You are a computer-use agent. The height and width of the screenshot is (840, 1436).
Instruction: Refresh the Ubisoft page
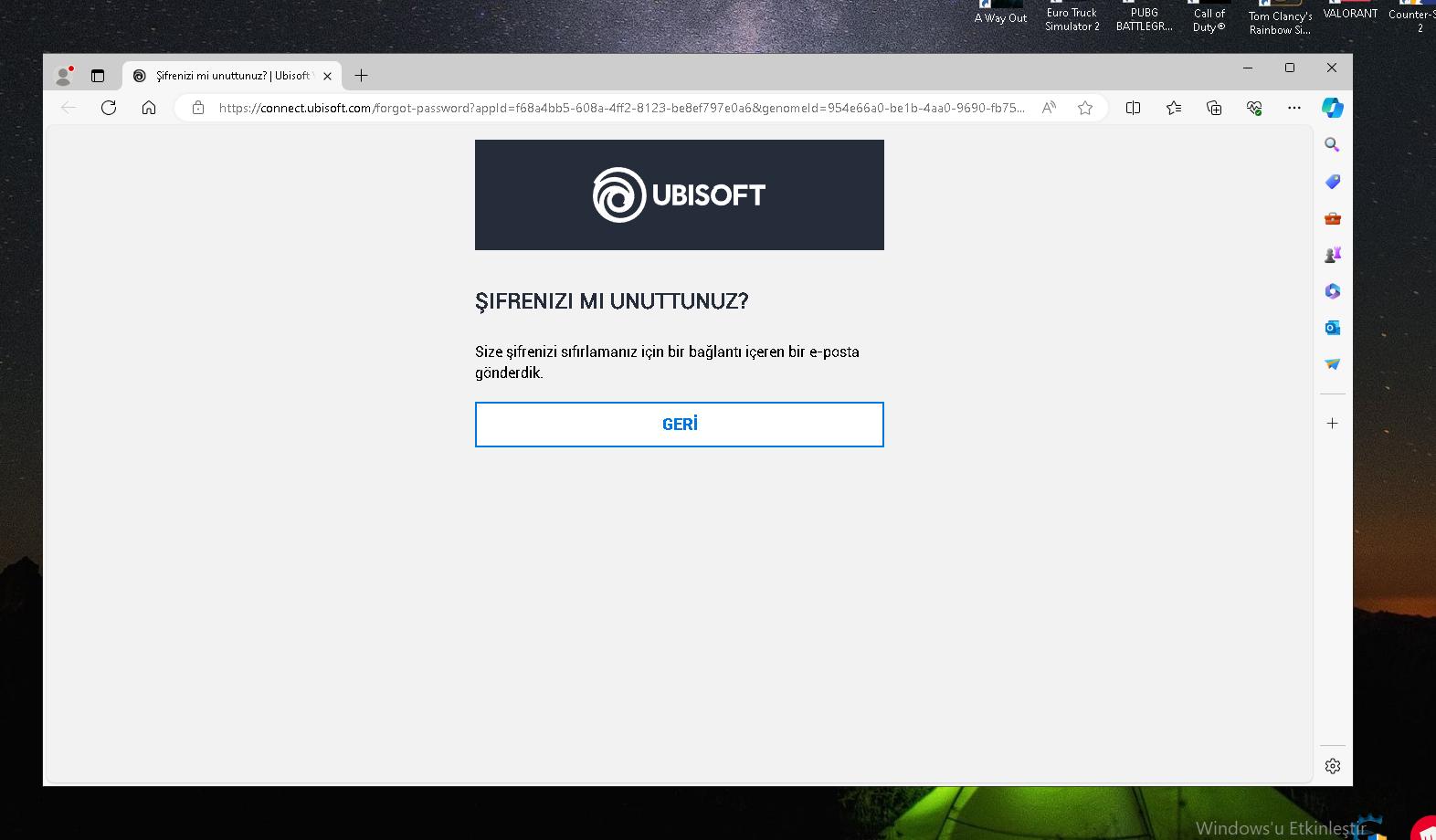tap(109, 108)
